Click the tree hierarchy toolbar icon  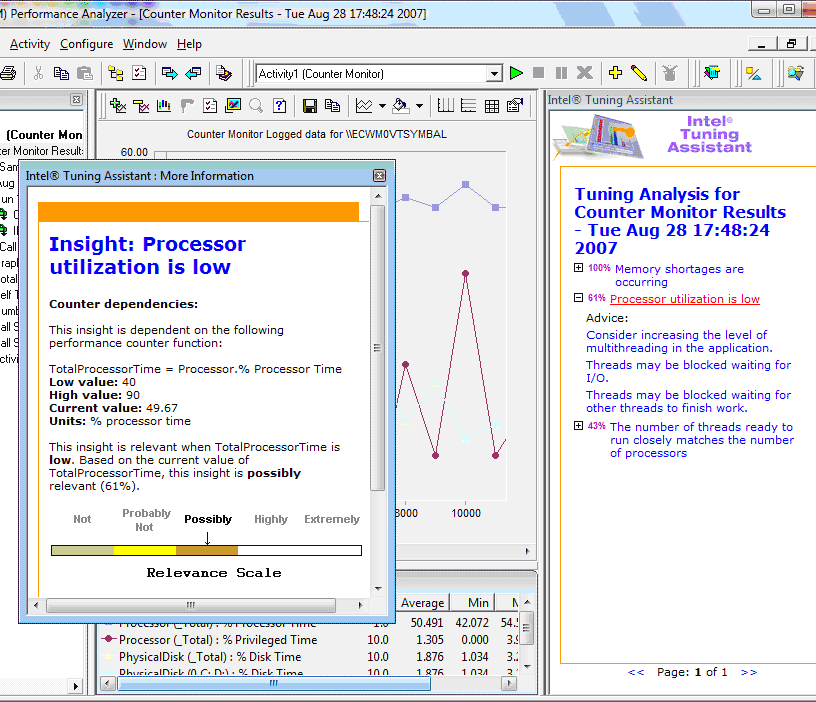point(116,73)
